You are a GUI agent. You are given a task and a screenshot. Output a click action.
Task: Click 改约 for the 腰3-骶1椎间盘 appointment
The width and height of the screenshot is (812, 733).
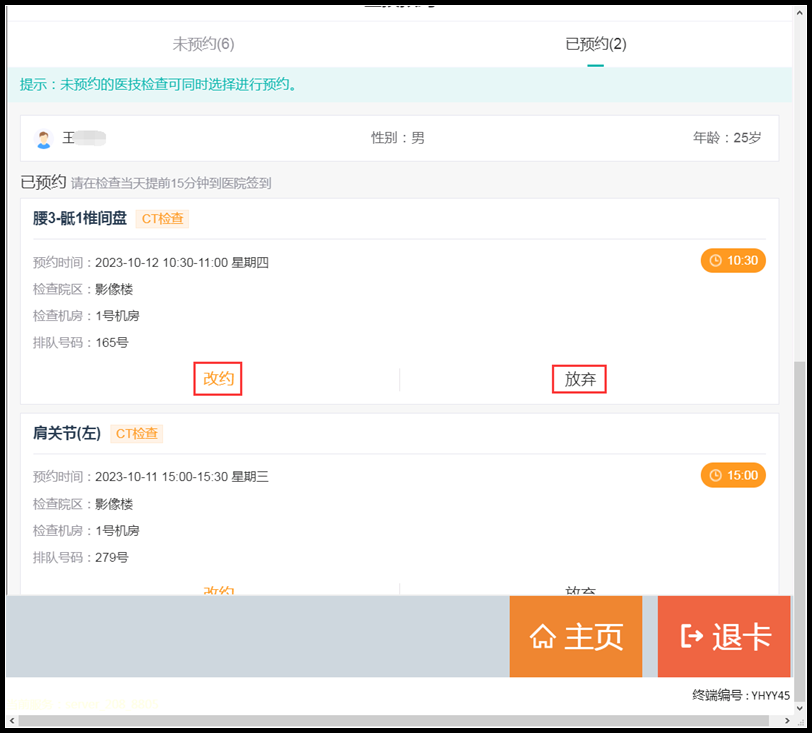(217, 379)
